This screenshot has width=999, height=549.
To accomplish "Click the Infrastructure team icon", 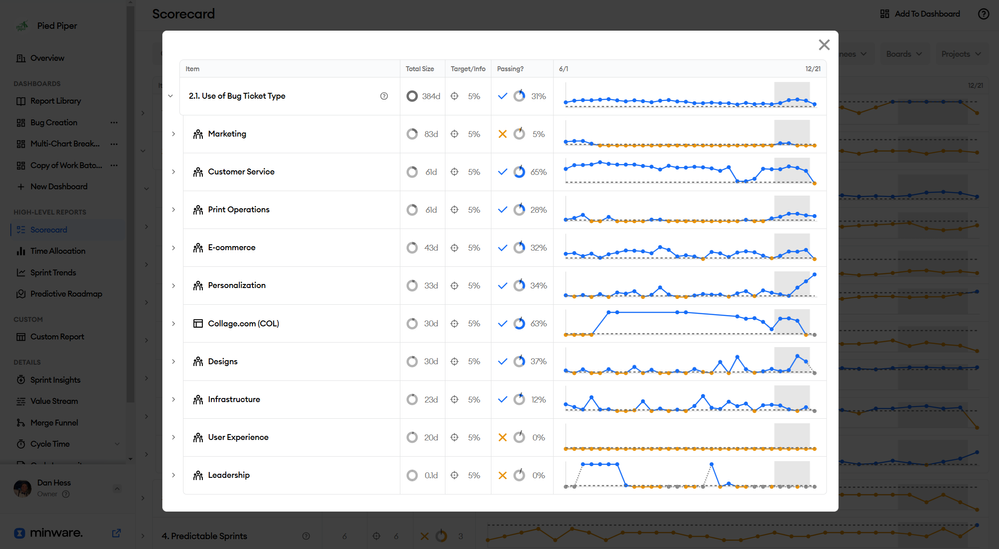I will [x=198, y=399].
